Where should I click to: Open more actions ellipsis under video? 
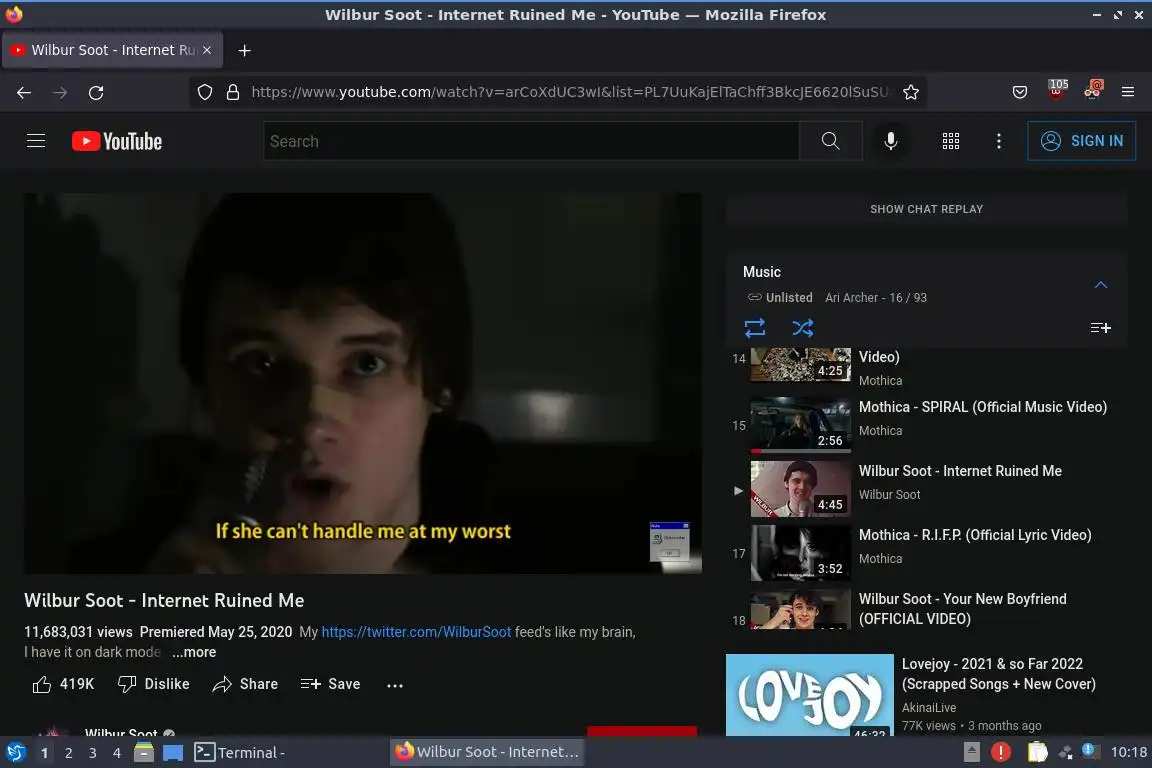395,685
